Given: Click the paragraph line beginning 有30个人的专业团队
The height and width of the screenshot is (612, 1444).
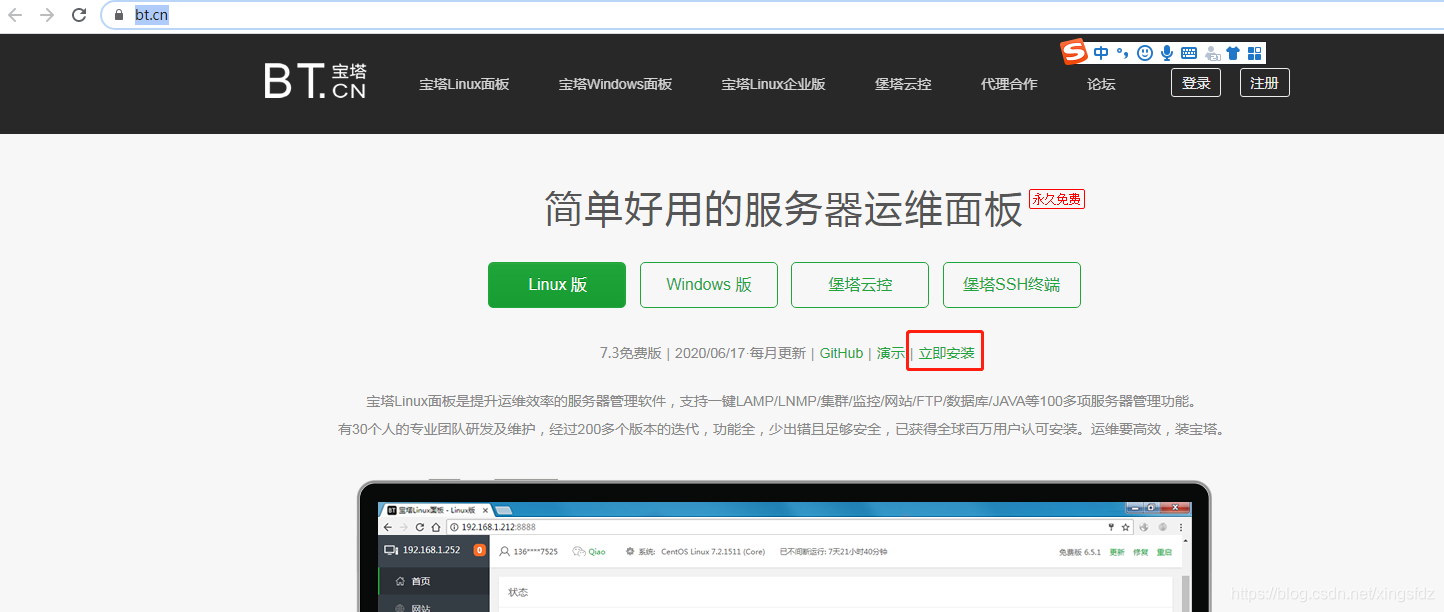Looking at the screenshot, I should point(781,429).
